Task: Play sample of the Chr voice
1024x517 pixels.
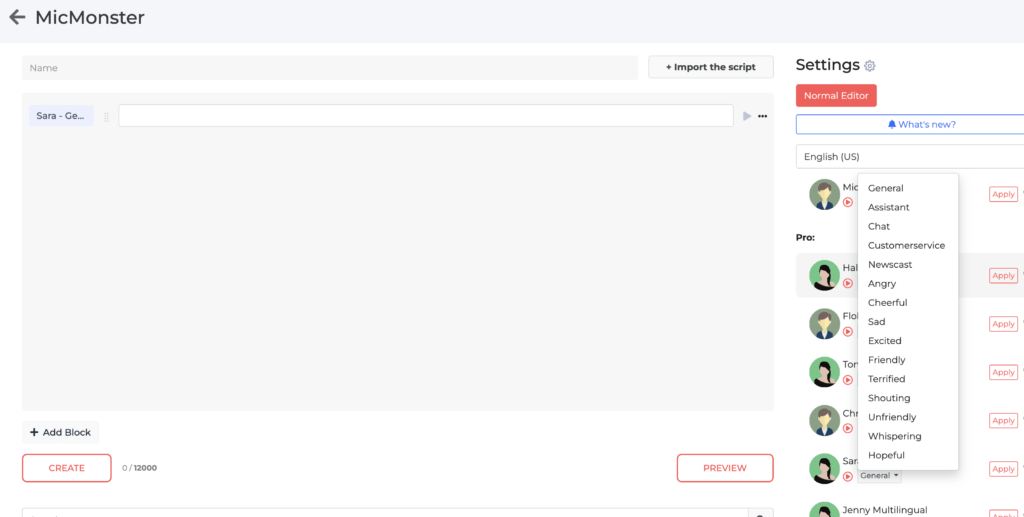Action: click(x=848, y=428)
